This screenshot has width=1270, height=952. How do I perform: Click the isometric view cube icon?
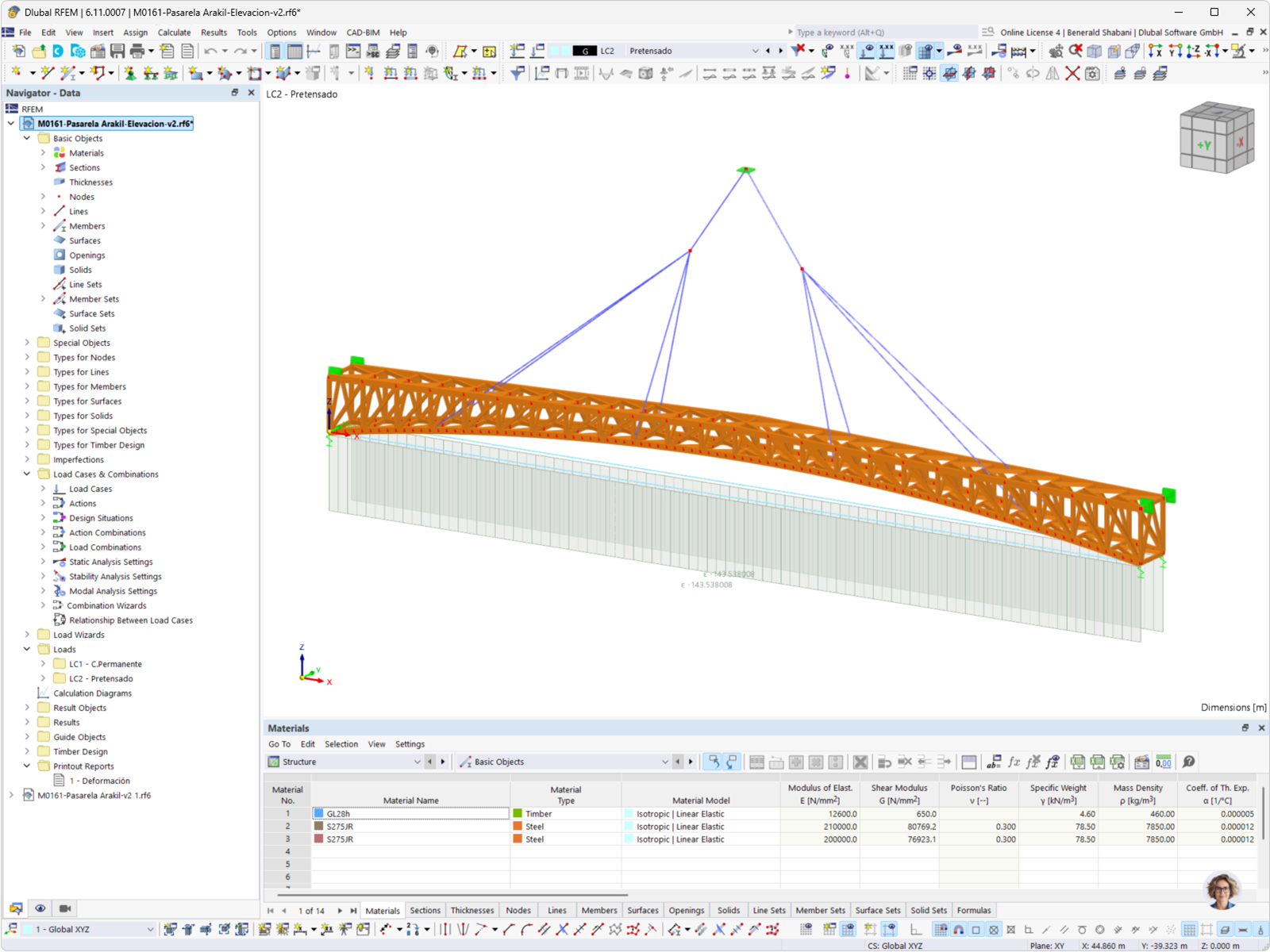1094,51
